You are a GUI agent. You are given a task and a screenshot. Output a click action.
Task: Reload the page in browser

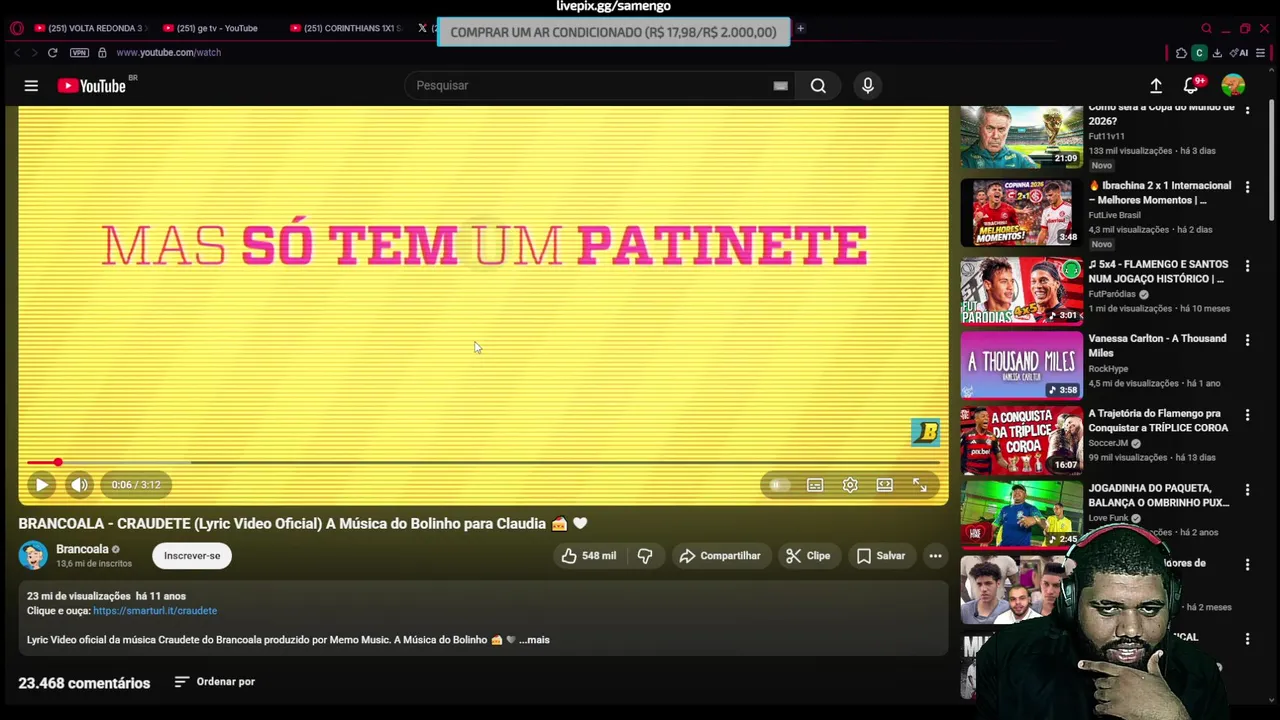pos(52,53)
